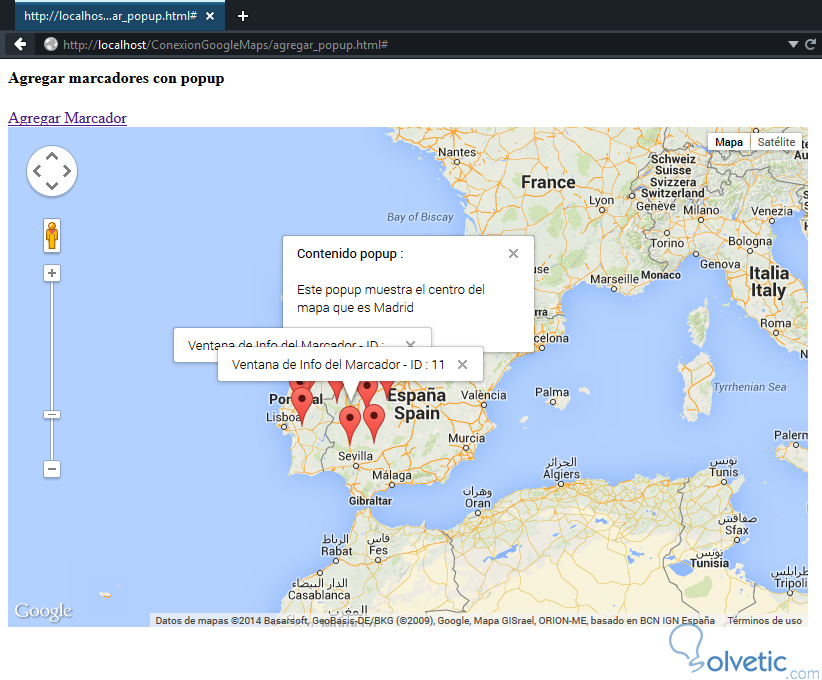The width and height of the screenshot is (822, 680).
Task: Click the Bay of Biscay label
Action: coord(420,217)
